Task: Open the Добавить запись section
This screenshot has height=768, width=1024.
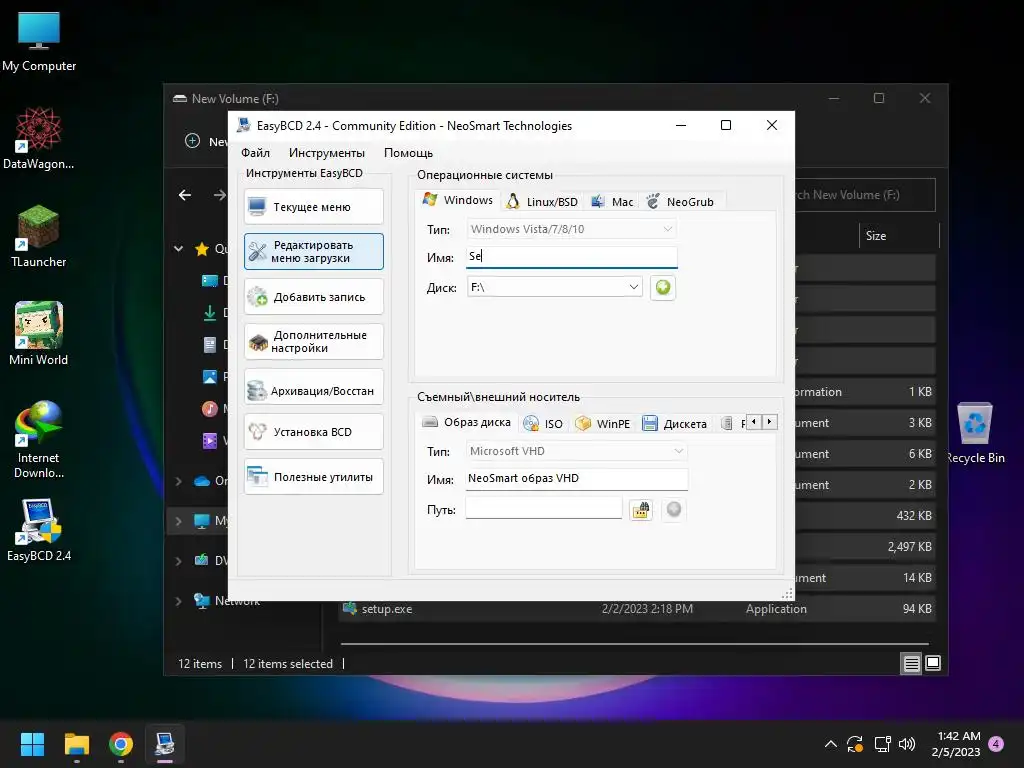Action: (x=313, y=297)
